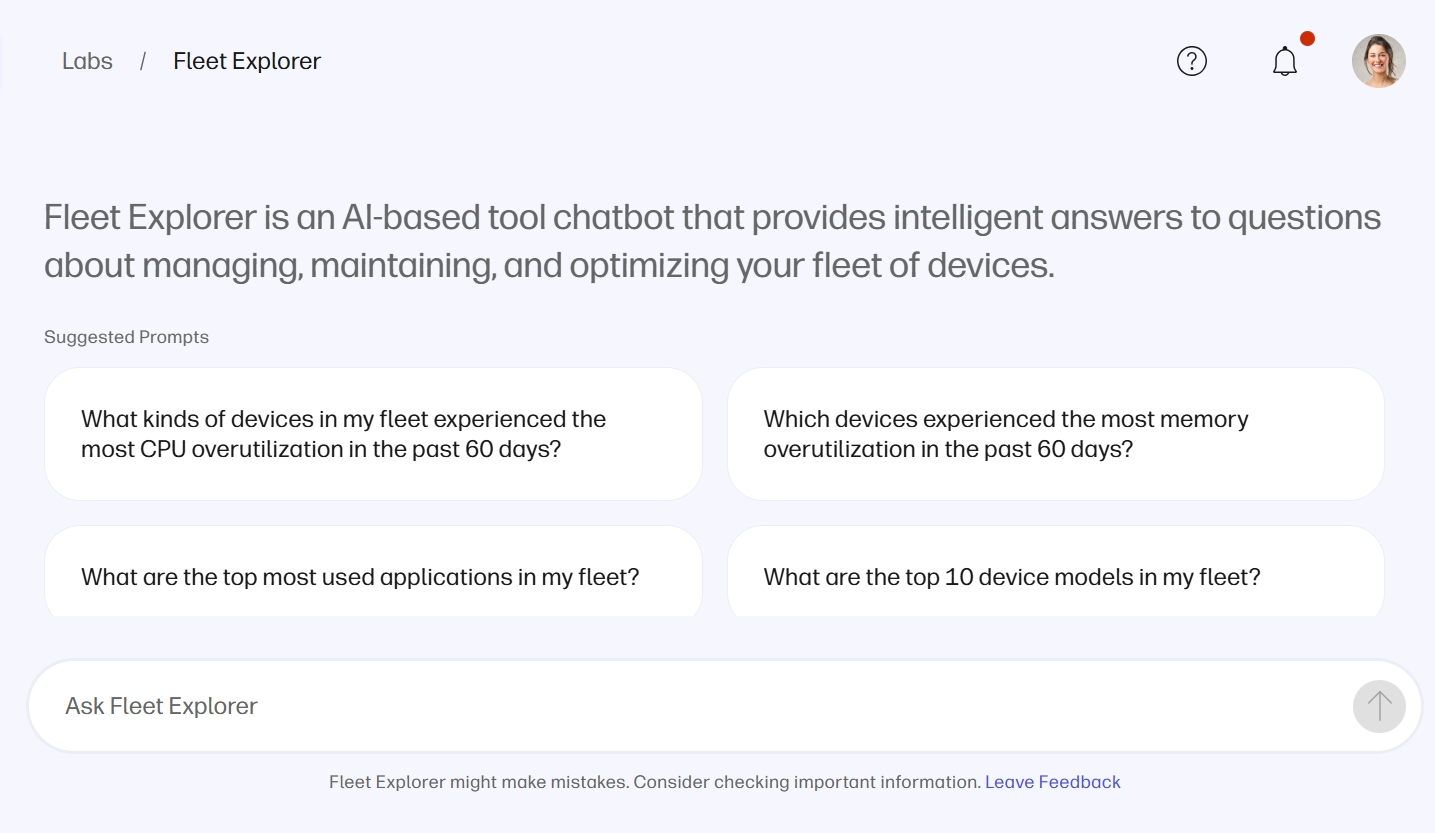
Task: Select the CPU overutilization suggested prompt
Action: point(373,433)
